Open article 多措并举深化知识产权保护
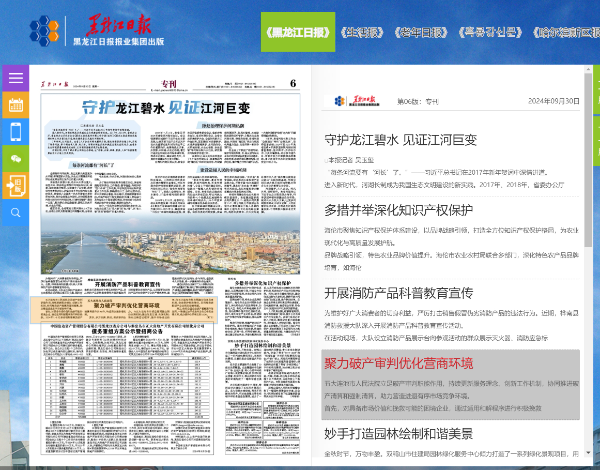The width and height of the screenshot is (600, 470). (x=399, y=210)
